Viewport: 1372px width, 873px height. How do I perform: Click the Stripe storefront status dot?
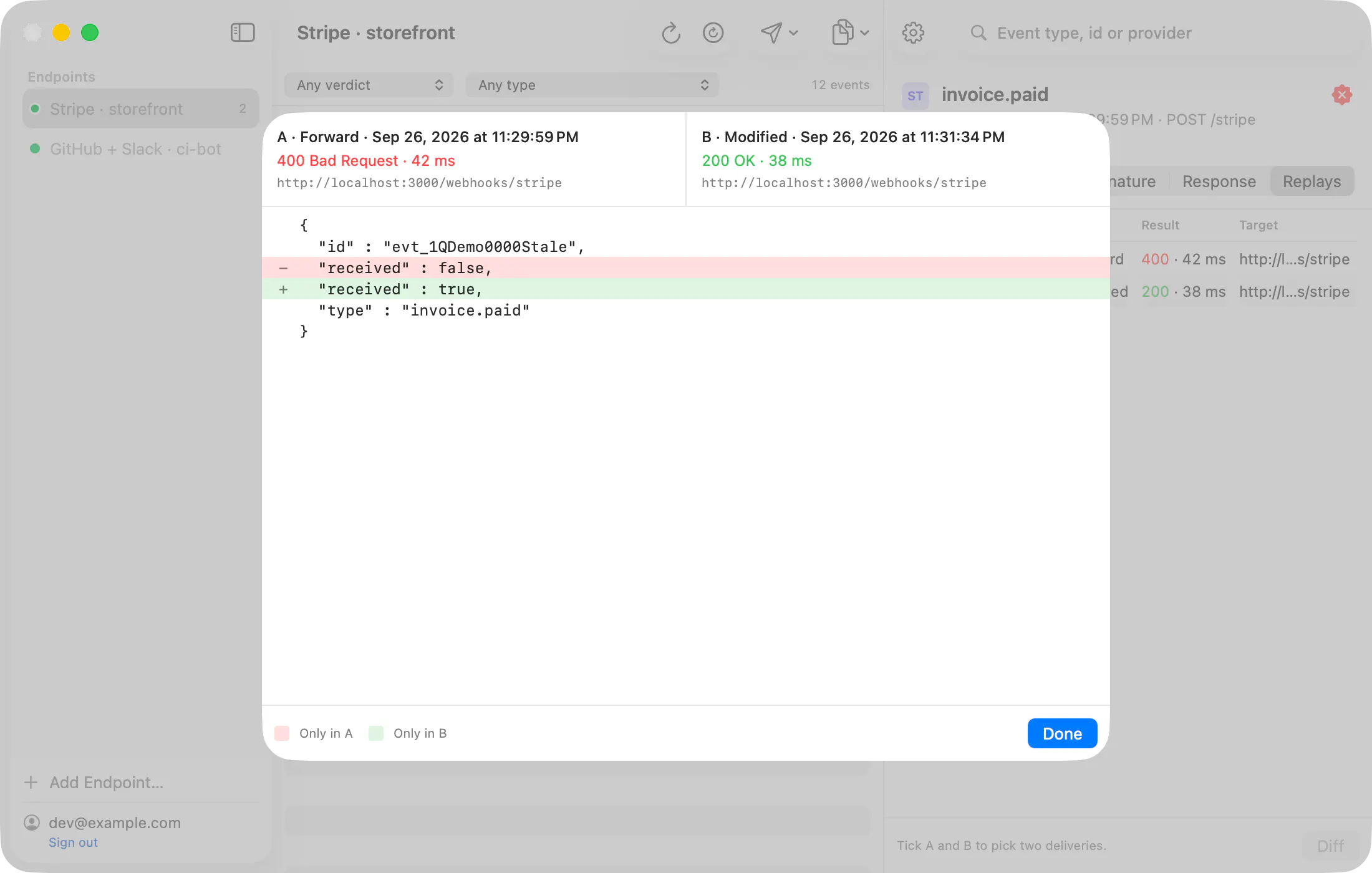pyautogui.click(x=36, y=109)
